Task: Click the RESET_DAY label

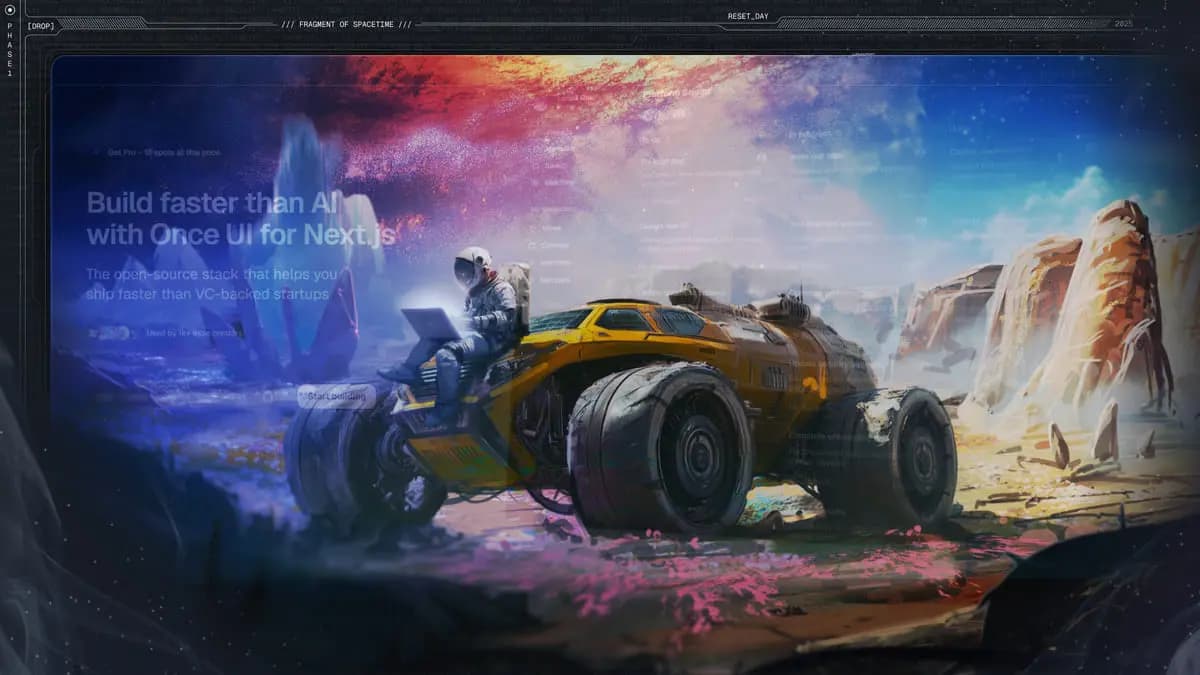Action: pos(748,17)
